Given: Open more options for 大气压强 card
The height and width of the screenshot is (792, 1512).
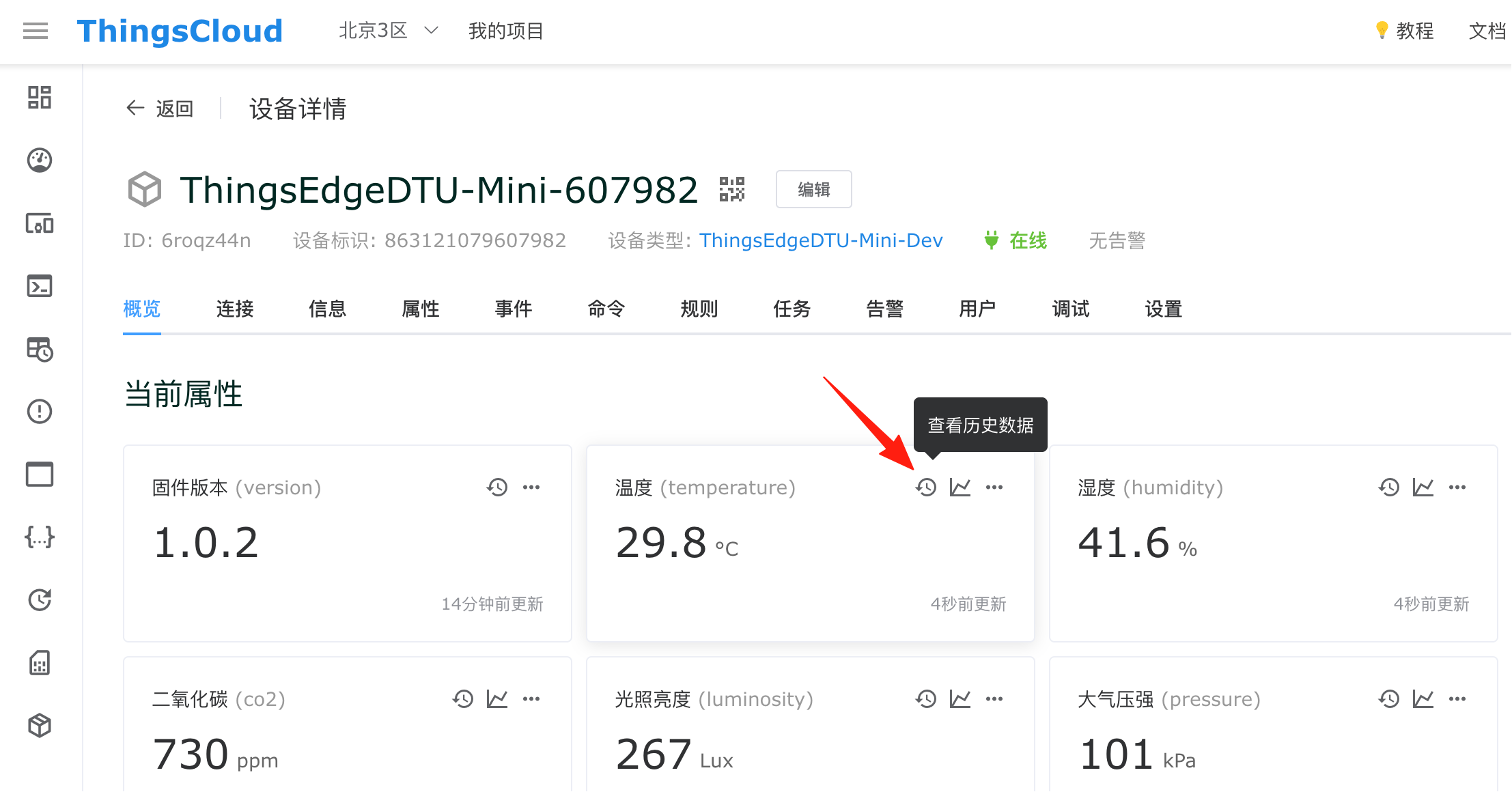Looking at the screenshot, I should [x=1457, y=698].
